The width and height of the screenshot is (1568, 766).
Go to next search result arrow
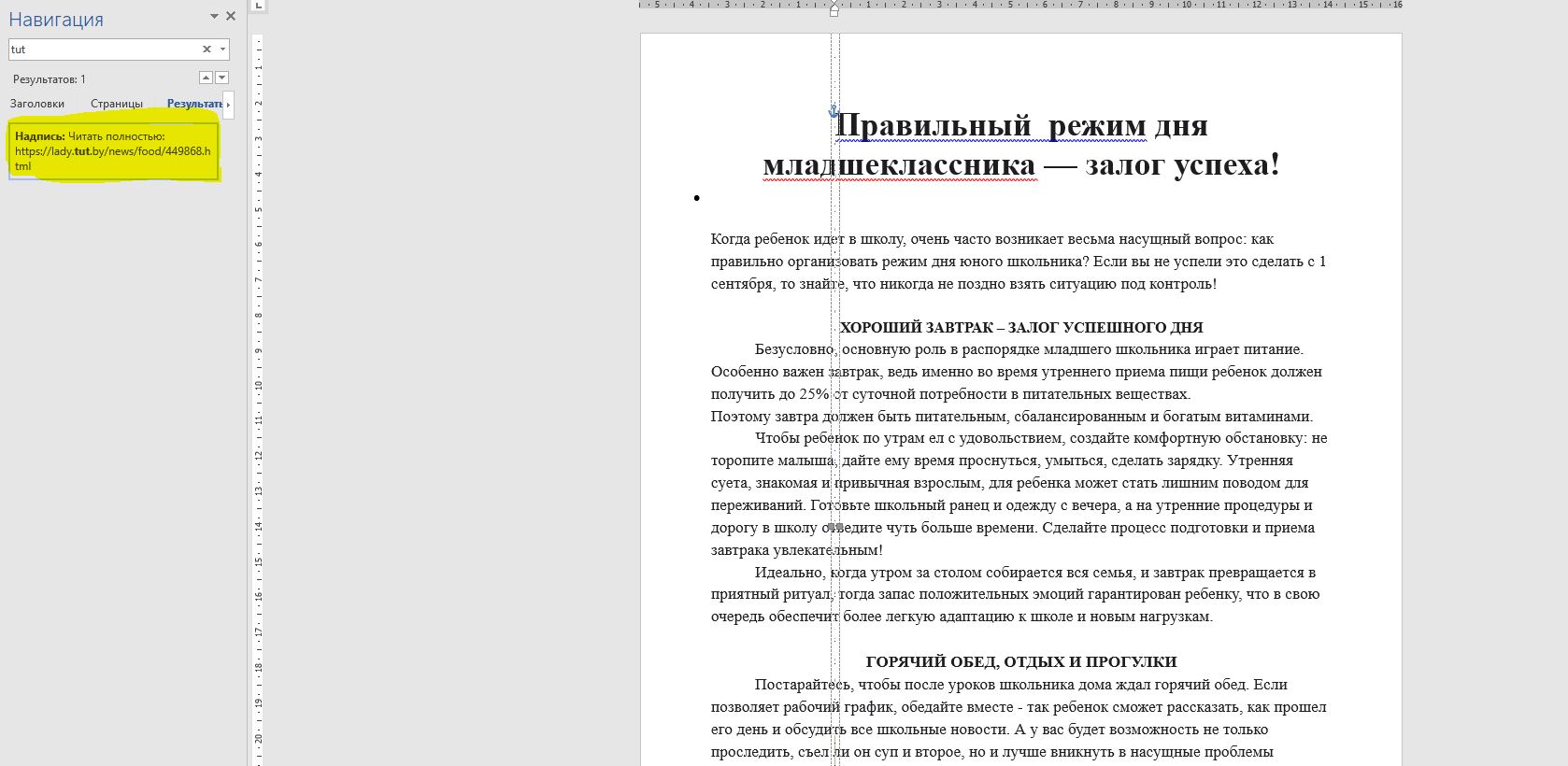221,78
